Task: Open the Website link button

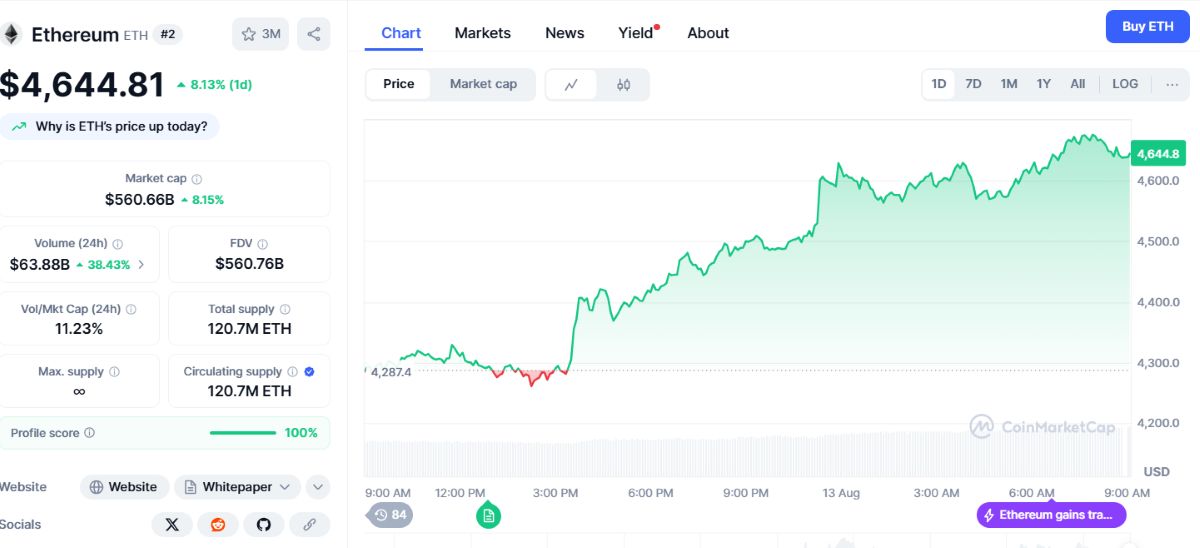Action: [x=124, y=487]
